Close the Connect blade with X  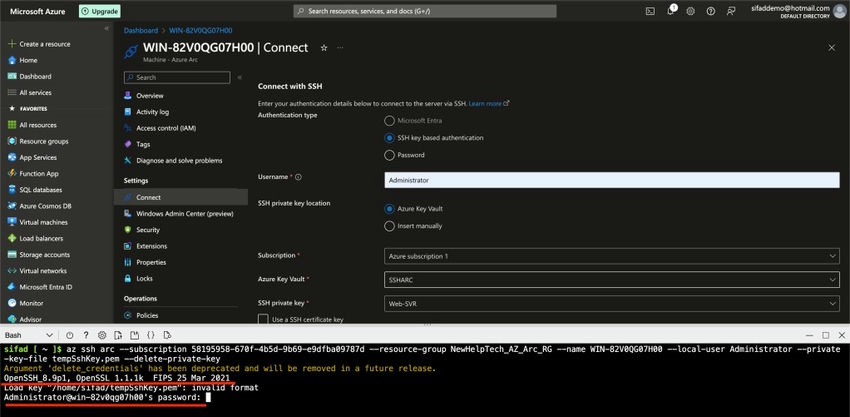[832, 48]
